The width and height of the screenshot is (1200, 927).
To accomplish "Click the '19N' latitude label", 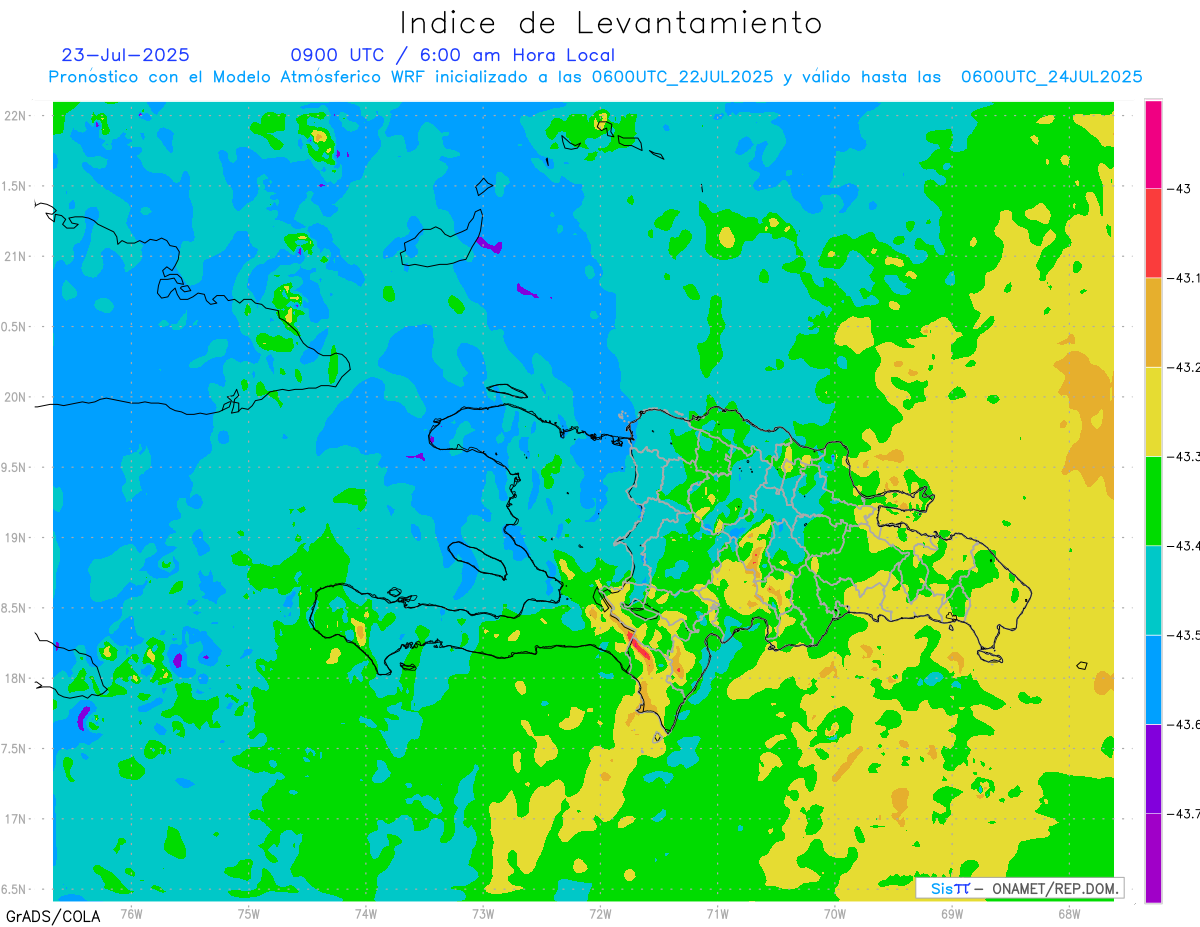I will click(x=16, y=538).
